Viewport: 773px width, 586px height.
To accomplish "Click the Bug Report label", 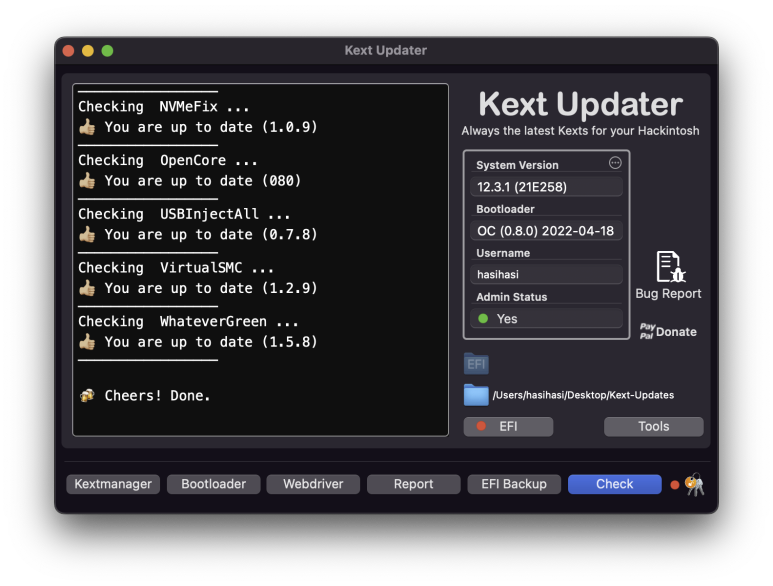I will pyautogui.click(x=668, y=294).
